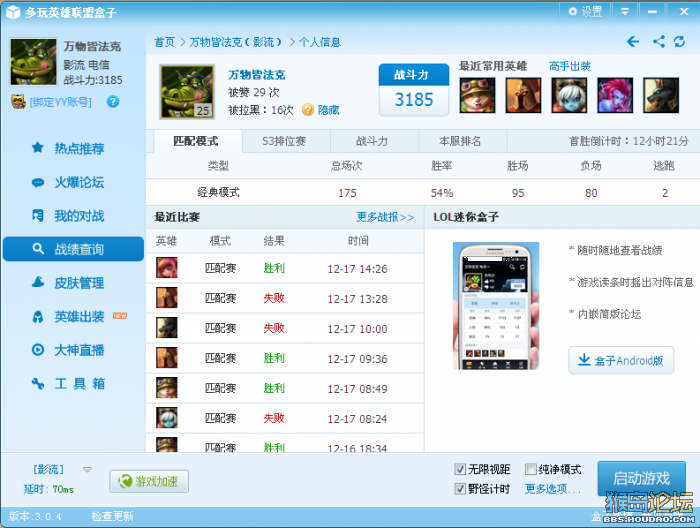Click the 12-17 08:49 match time
Image resolution: width=700 pixels, height=528 pixels.
point(357,389)
